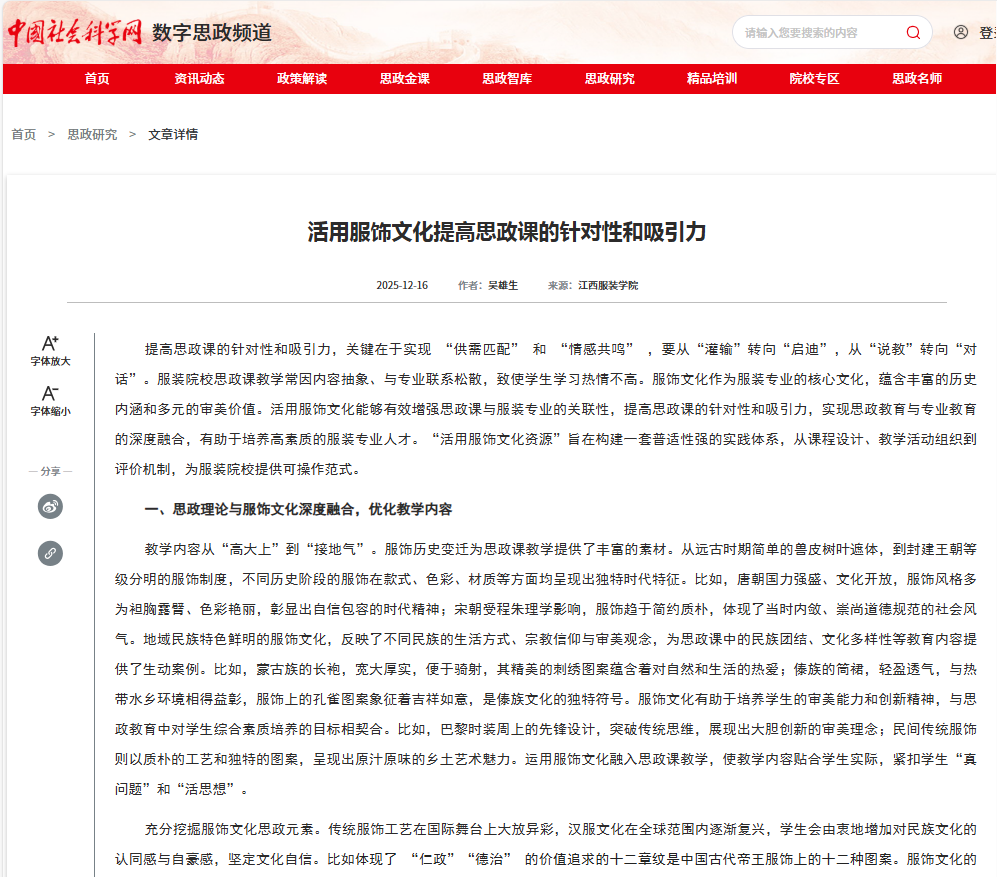Open 思政名师 navigation item
The image size is (997, 877).
tap(917, 79)
